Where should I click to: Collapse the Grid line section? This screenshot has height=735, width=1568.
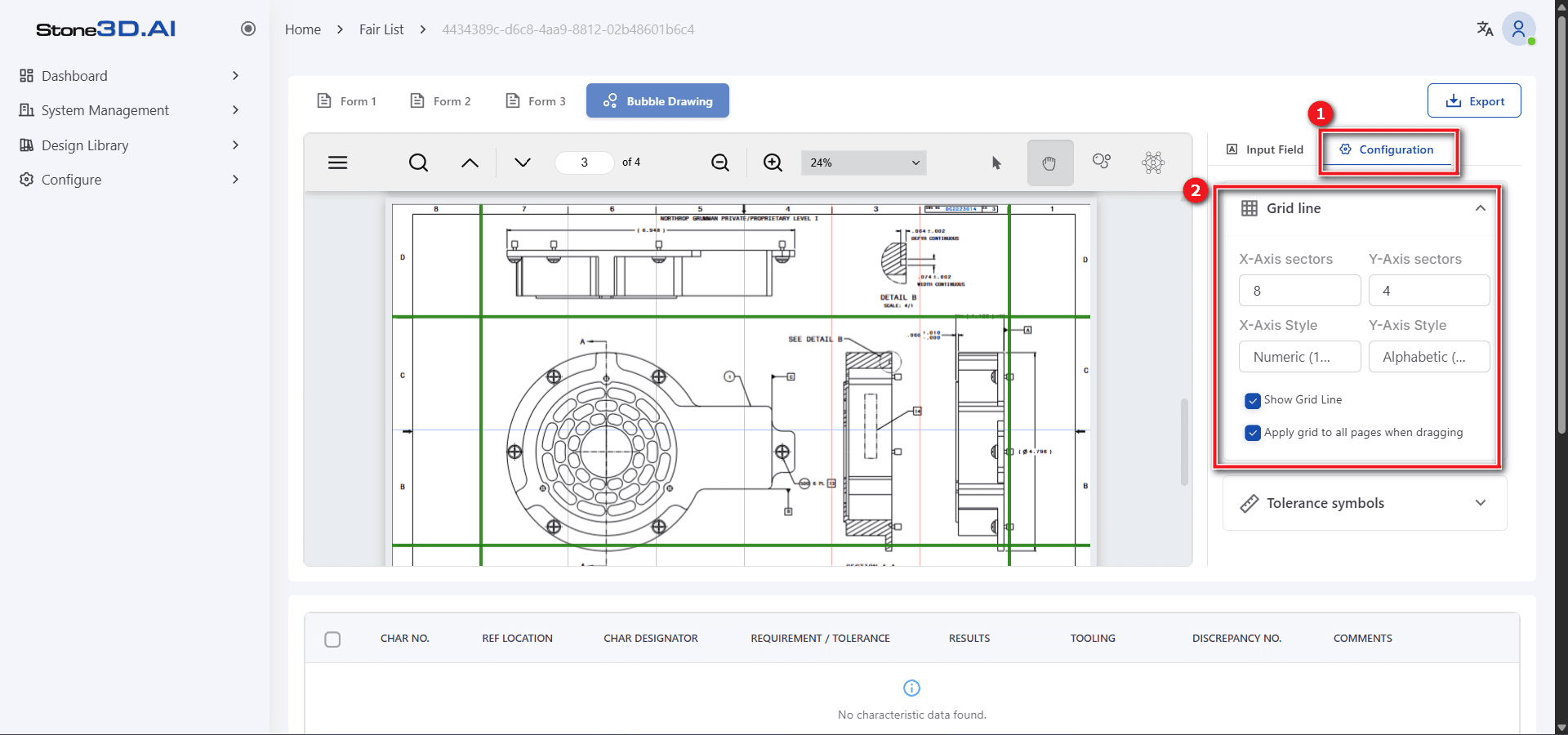click(x=1480, y=208)
